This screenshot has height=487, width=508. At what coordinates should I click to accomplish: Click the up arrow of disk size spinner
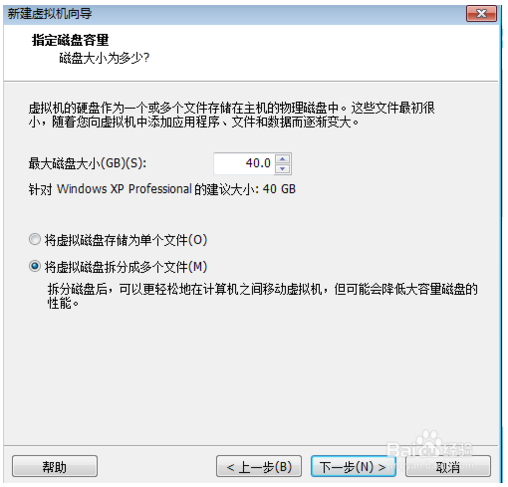283,159
